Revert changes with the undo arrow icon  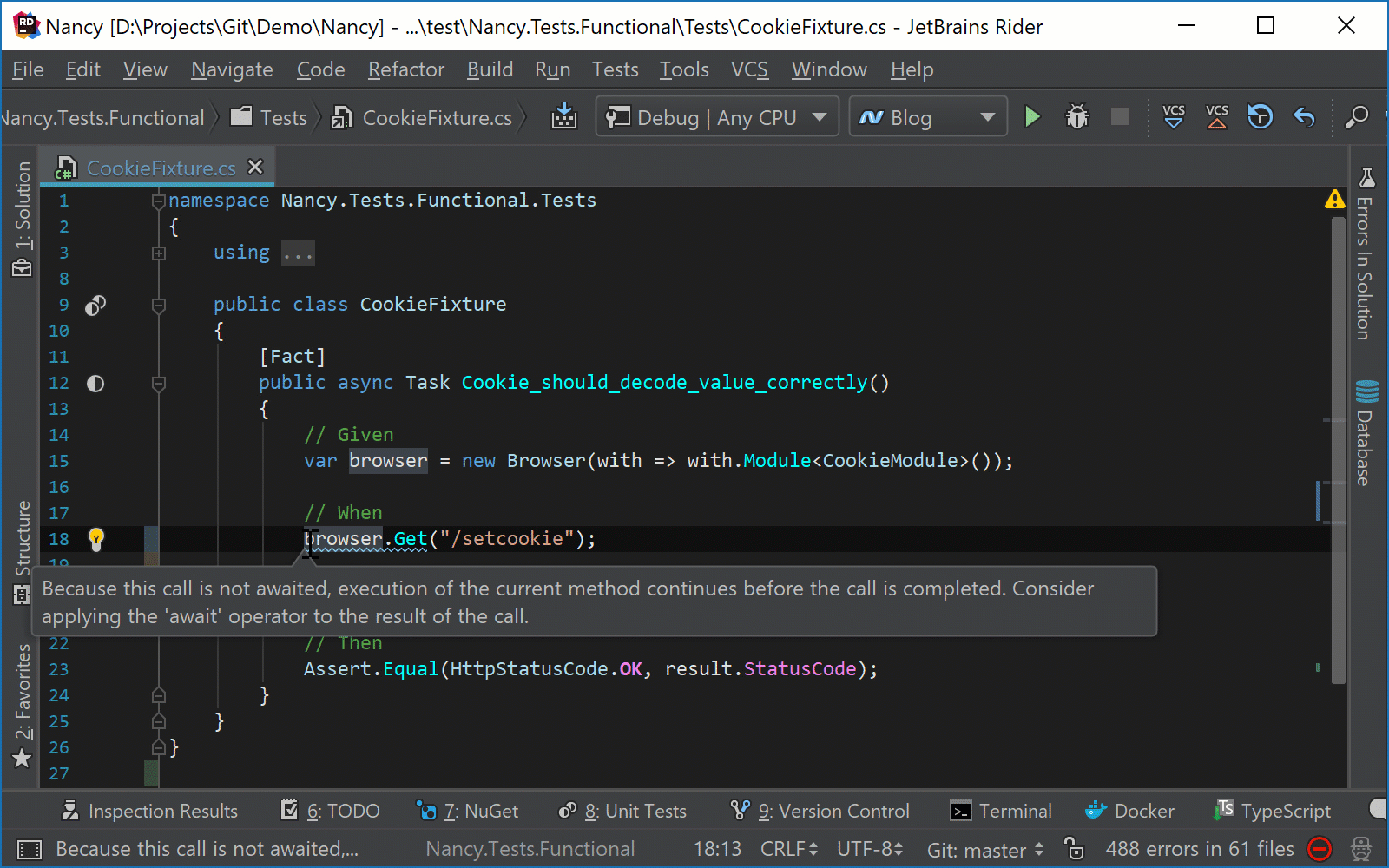[1304, 117]
